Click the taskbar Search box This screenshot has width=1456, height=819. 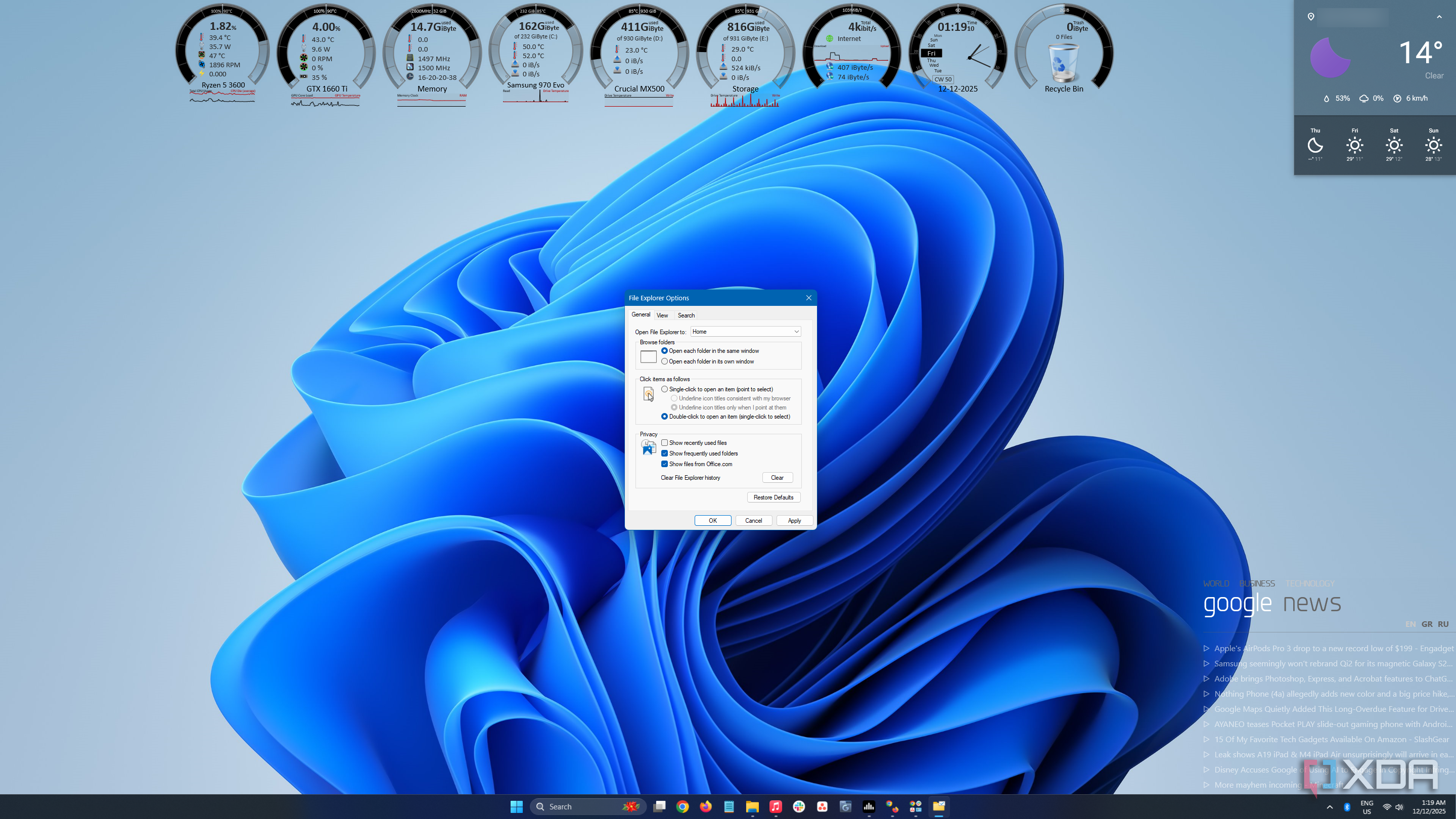tap(588, 806)
